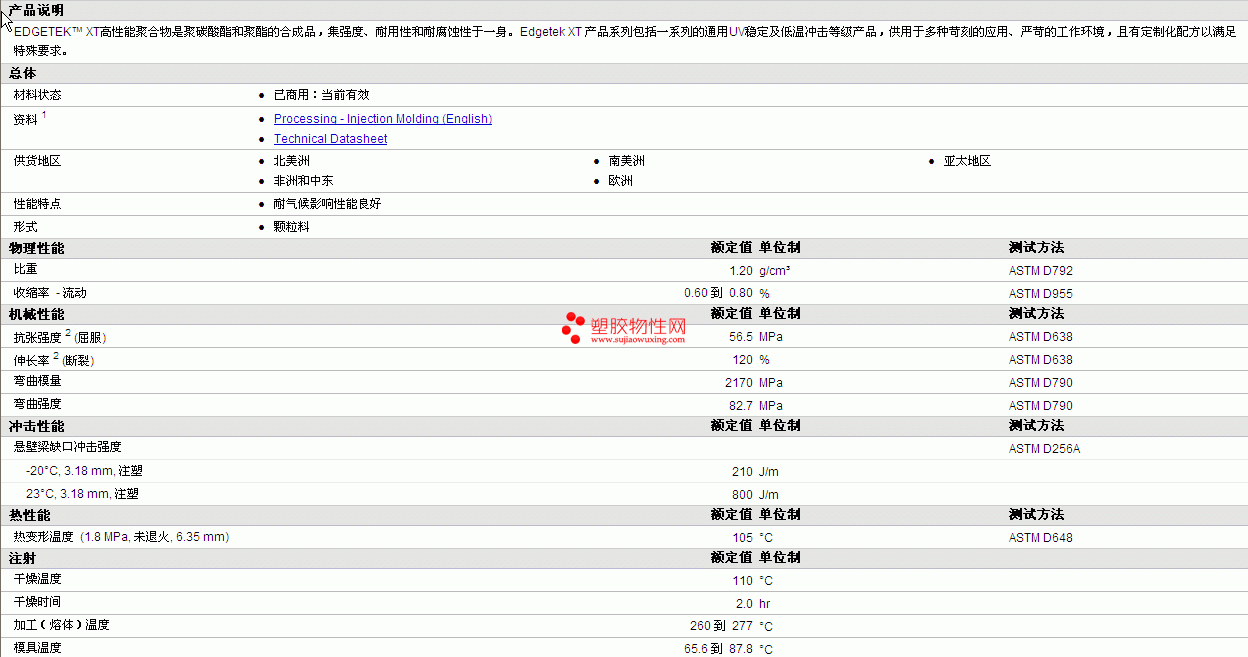Click the 总体 section header

click(22, 73)
